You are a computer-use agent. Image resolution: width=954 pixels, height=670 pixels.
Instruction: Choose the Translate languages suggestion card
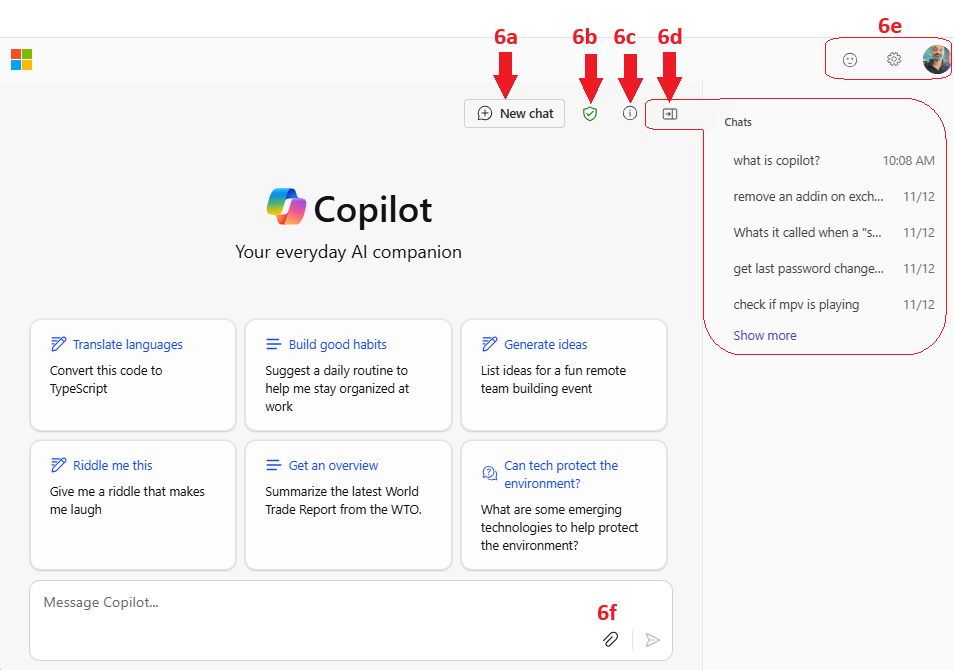coord(133,375)
